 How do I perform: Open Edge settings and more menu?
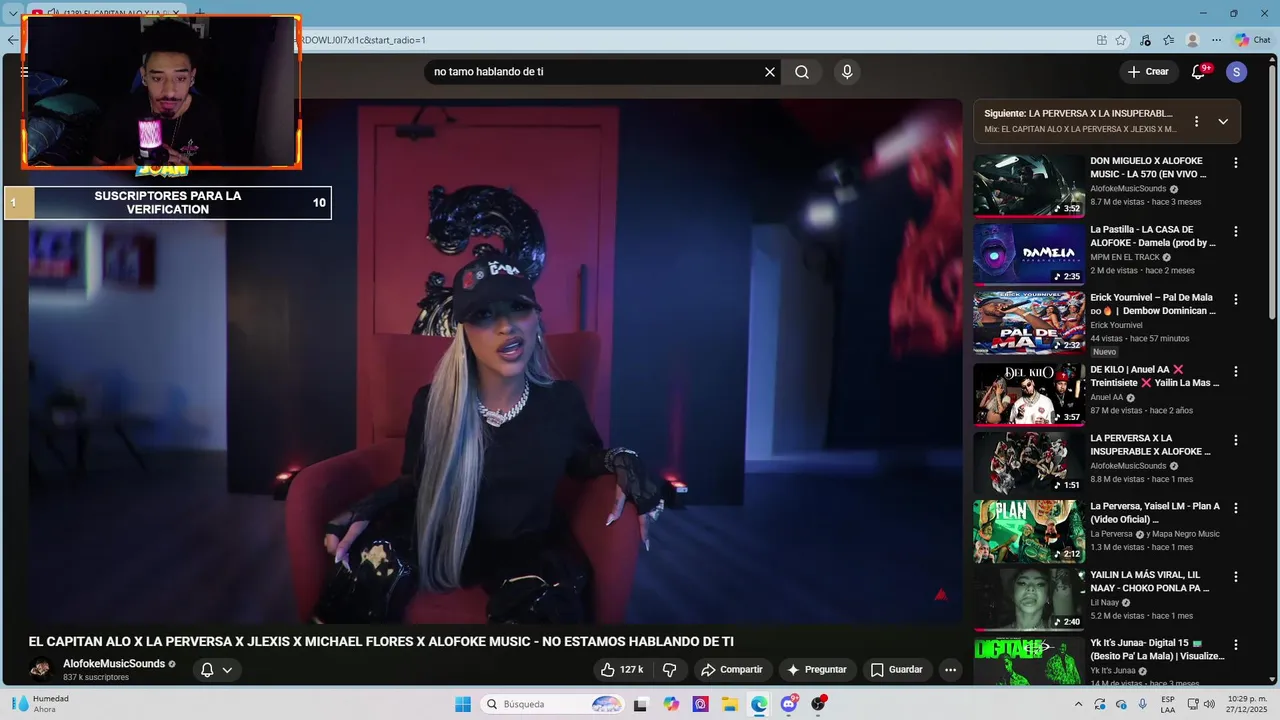pos(1216,40)
